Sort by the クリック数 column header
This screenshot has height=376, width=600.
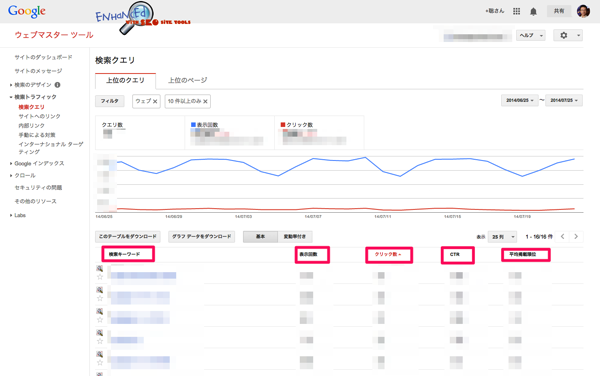coord(388,254)
